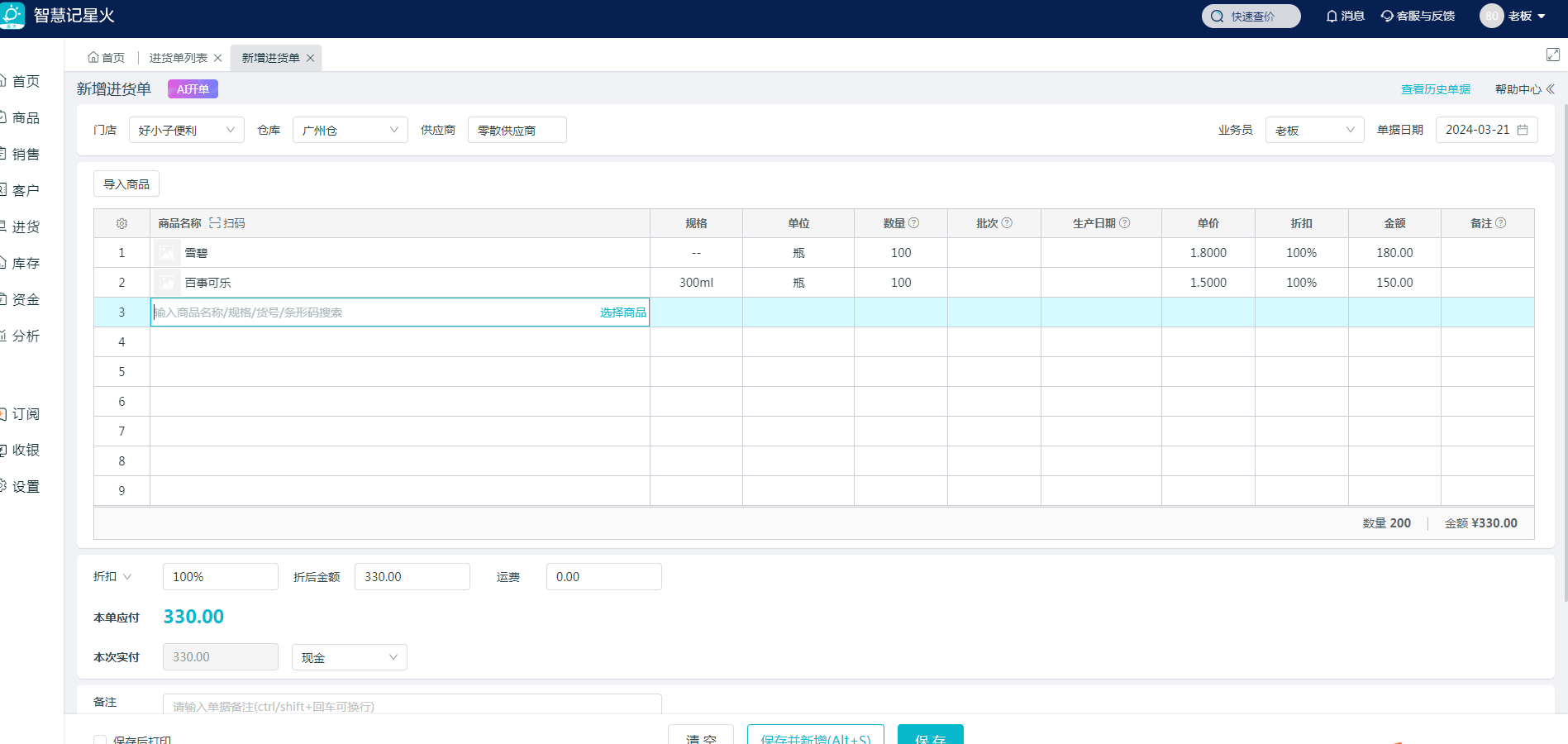Toggle fullscreen expand icon
This screenshot has width=1568, height=744.
tap(1552, 55)
